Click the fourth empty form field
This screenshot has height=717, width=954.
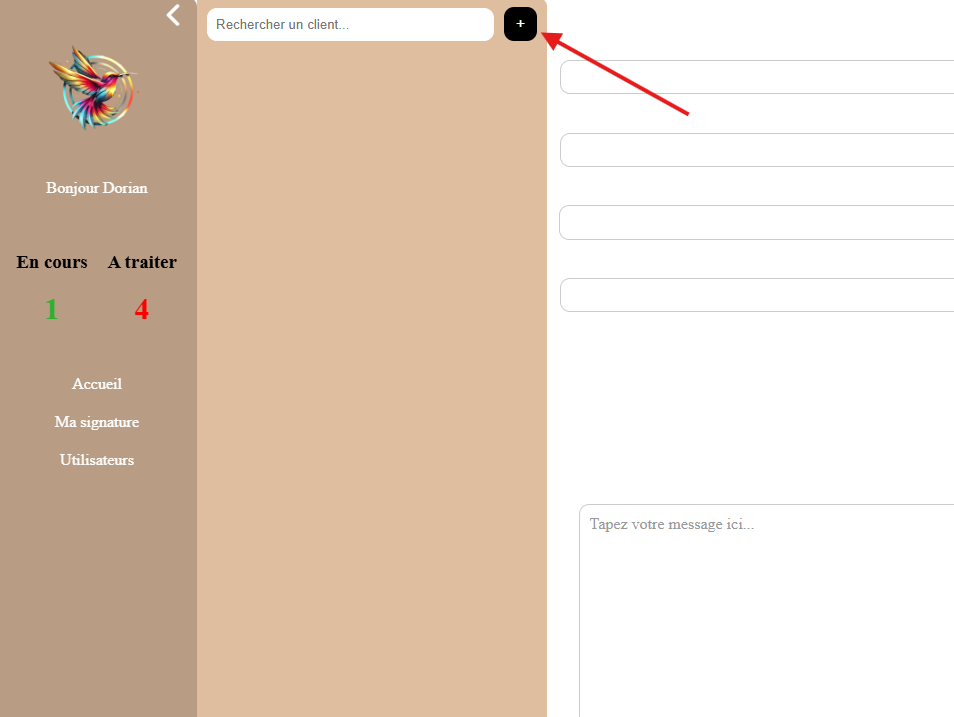pos(757,295)
